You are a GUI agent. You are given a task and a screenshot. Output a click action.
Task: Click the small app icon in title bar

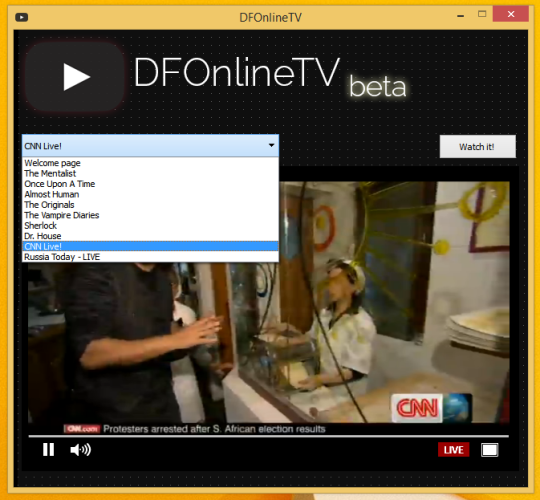[21, 17]
